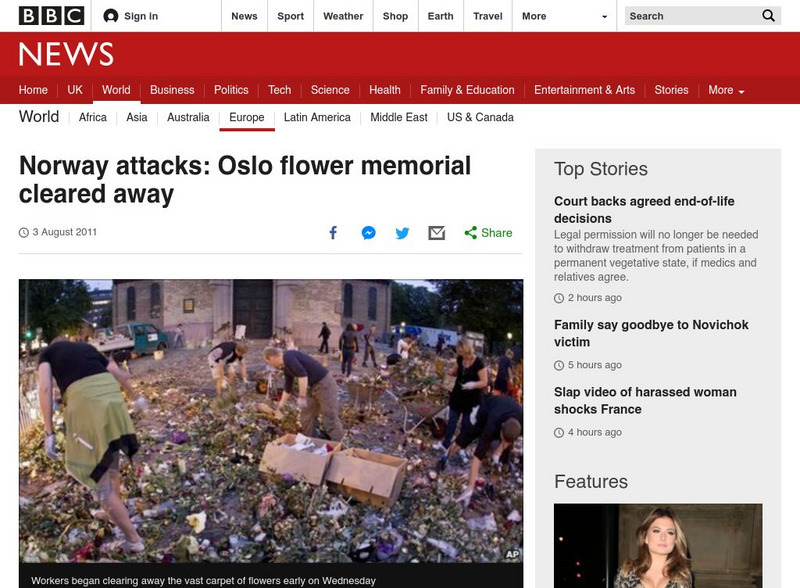This screenshot has height=588, width=800.
Task: Open Asia regional news
Action: 137,117
